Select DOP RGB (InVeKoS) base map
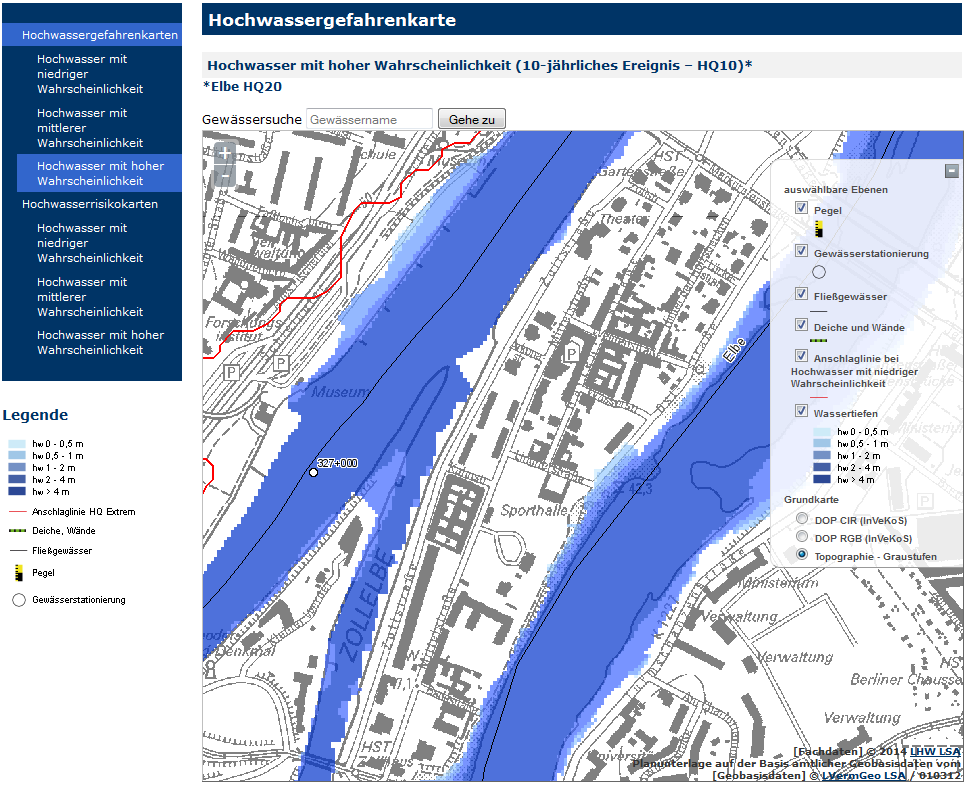Image resolution: width=968 pixels, height=785 pixels. pos(802,536)
